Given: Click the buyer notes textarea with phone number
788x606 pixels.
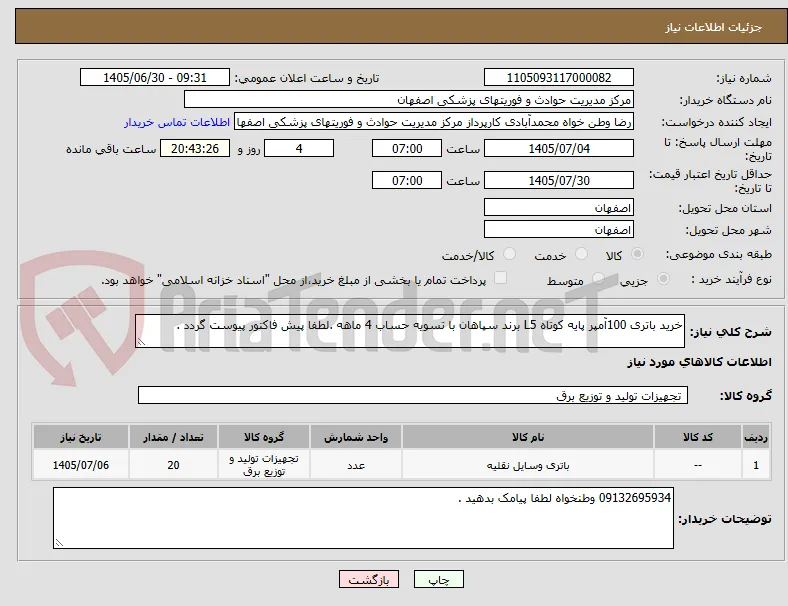Looking at the screenshot, I should click(x=363, y=518).
